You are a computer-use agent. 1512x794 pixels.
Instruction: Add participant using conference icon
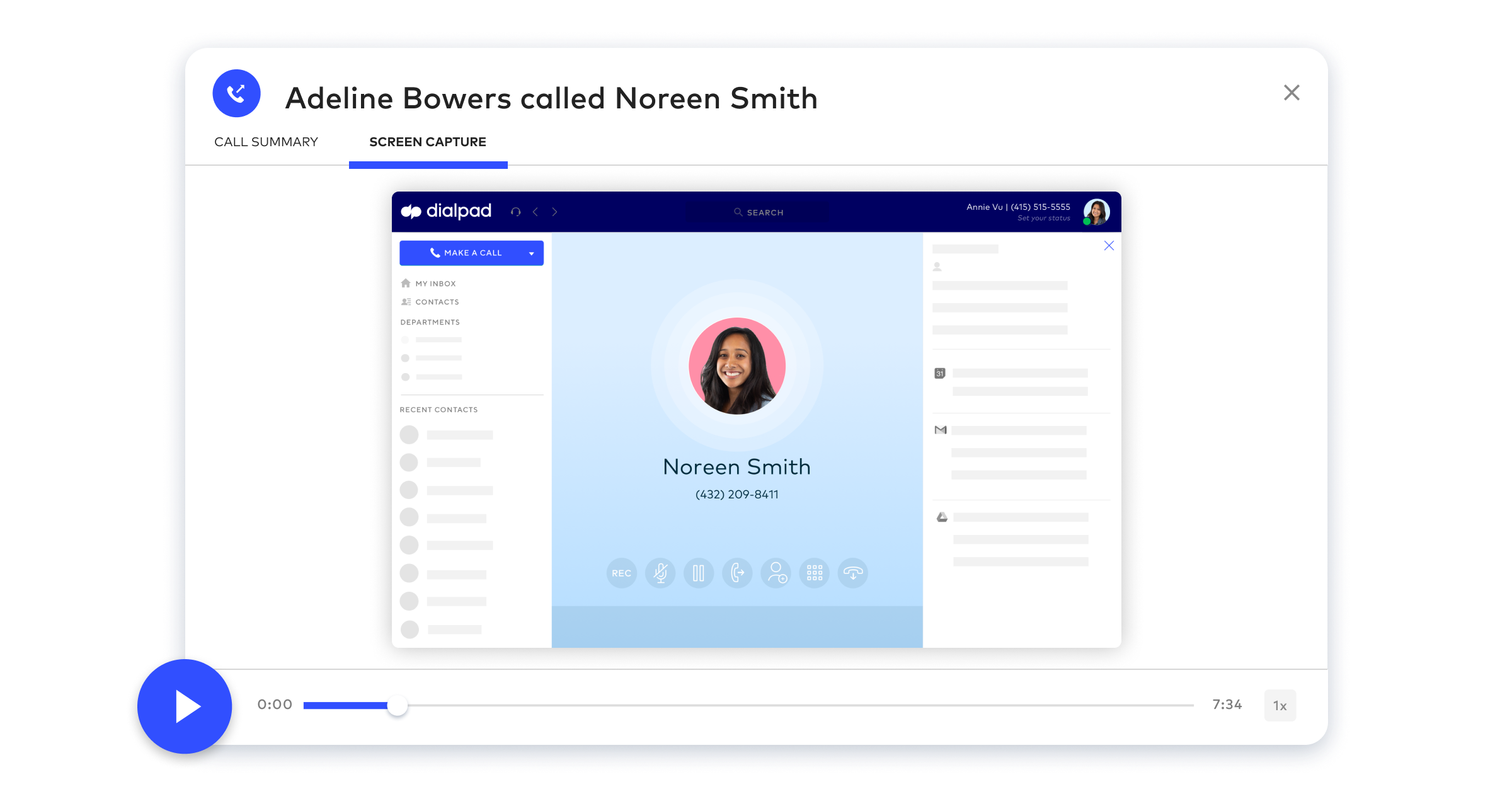coord(775,572)
